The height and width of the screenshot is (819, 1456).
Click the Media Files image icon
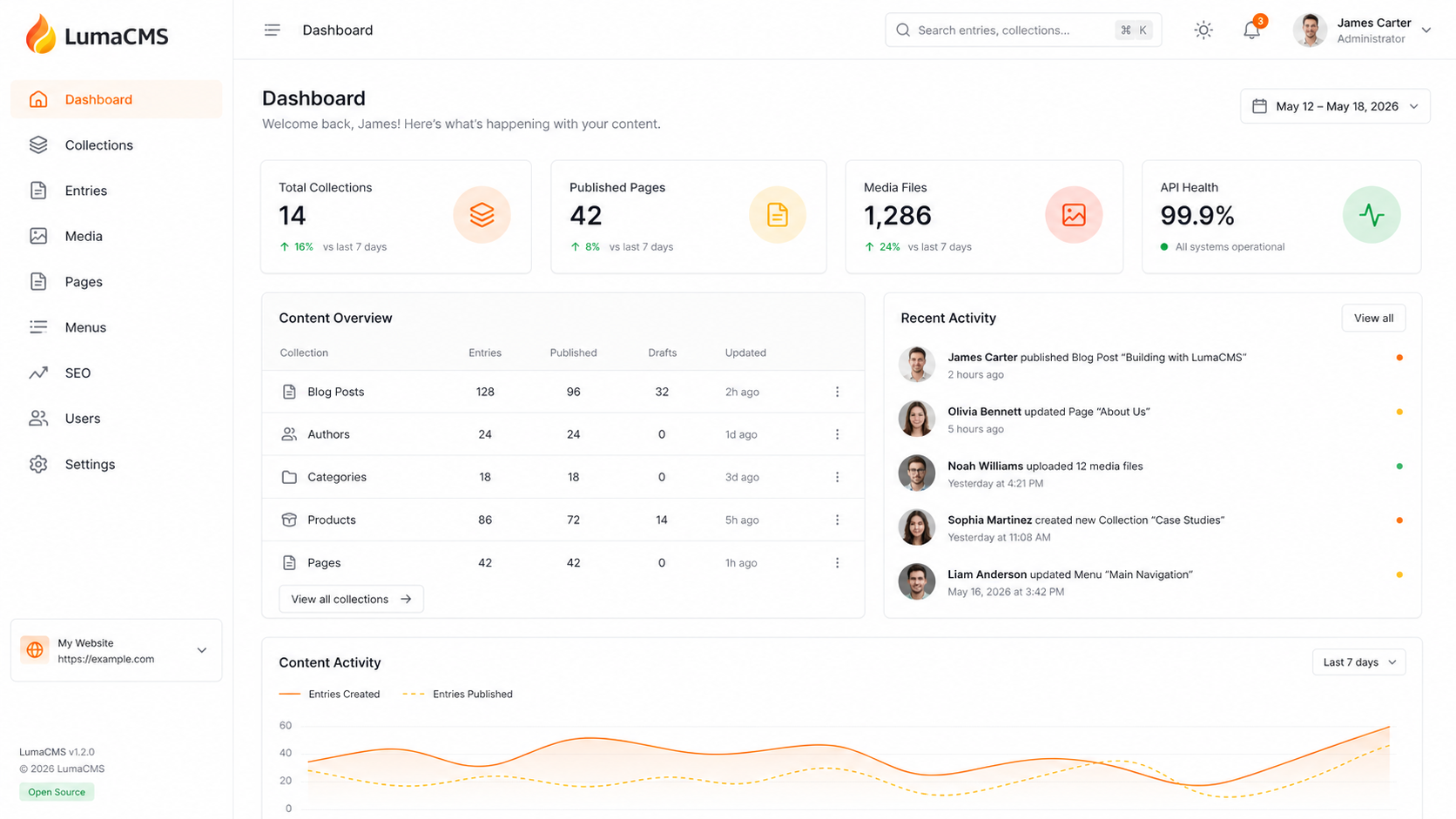point(1074,215)
